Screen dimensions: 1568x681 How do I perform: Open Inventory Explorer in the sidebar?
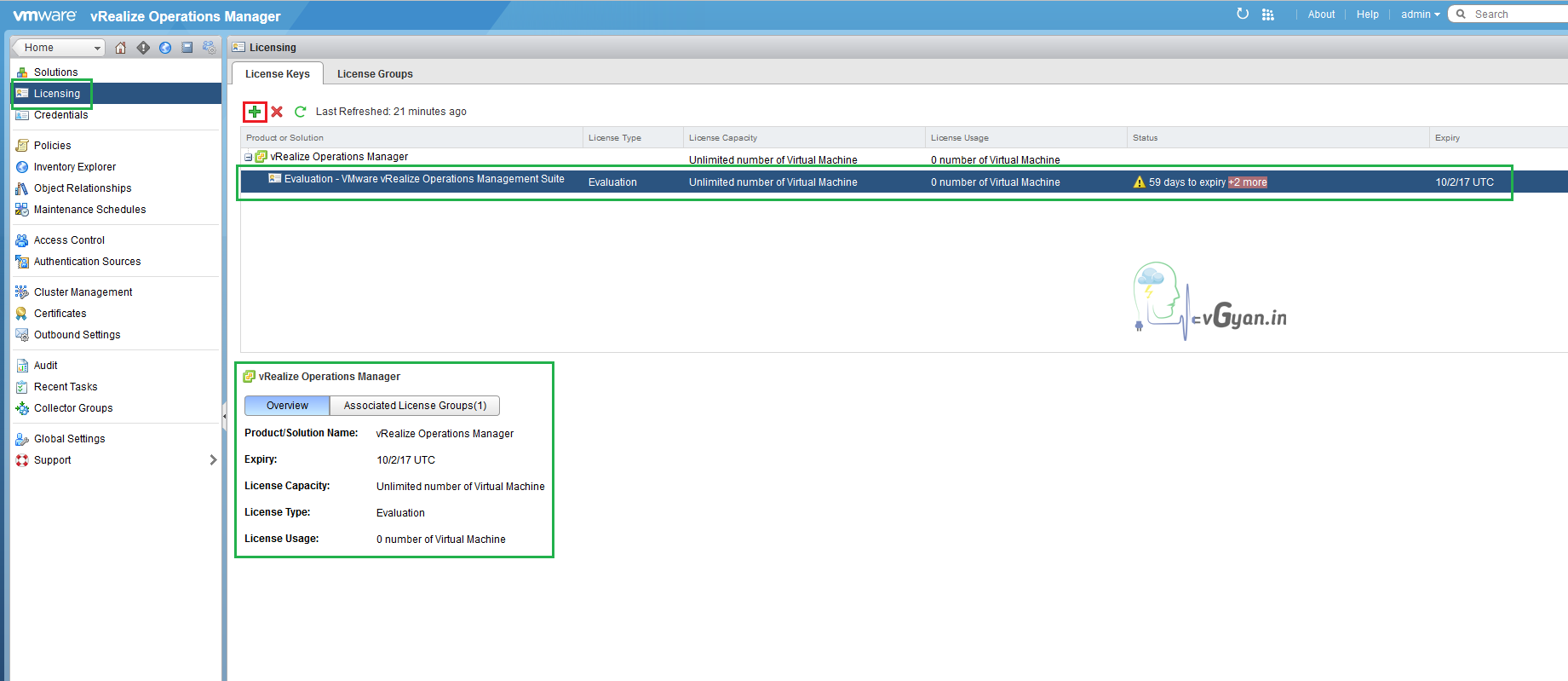[x=75, y=167]
